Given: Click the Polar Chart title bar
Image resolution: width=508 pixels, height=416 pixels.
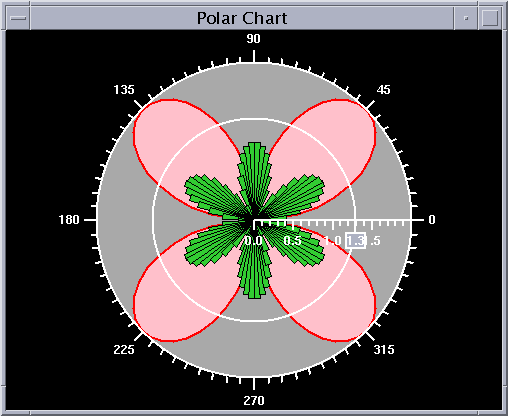Looking at the screenshot, I should point(242,18).
